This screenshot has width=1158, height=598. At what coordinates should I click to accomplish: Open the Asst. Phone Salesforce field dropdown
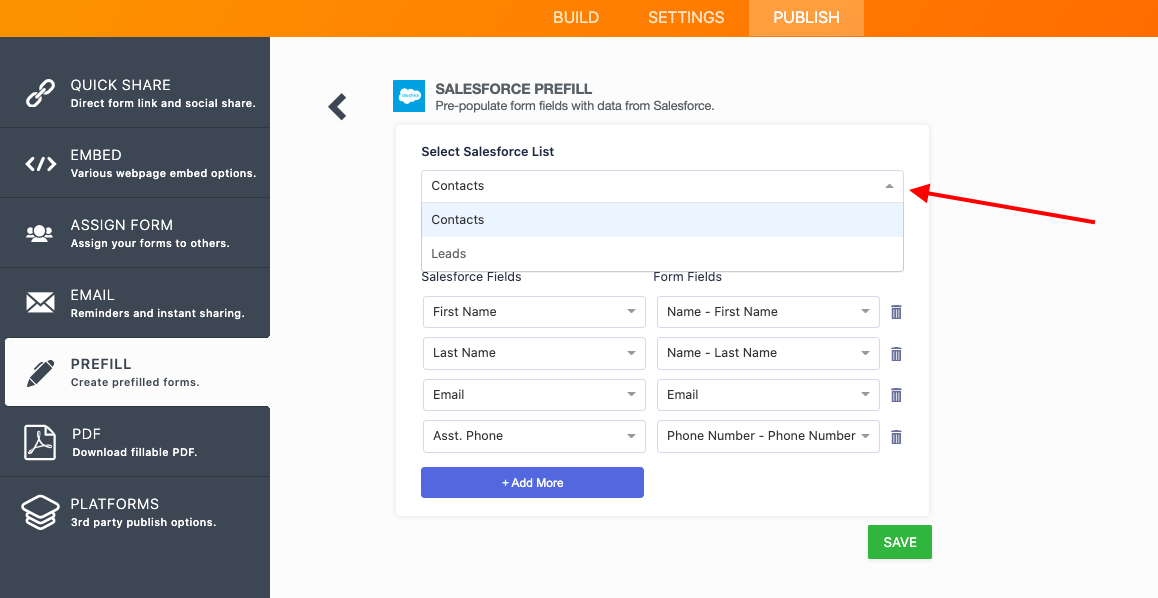coord(631,436)
